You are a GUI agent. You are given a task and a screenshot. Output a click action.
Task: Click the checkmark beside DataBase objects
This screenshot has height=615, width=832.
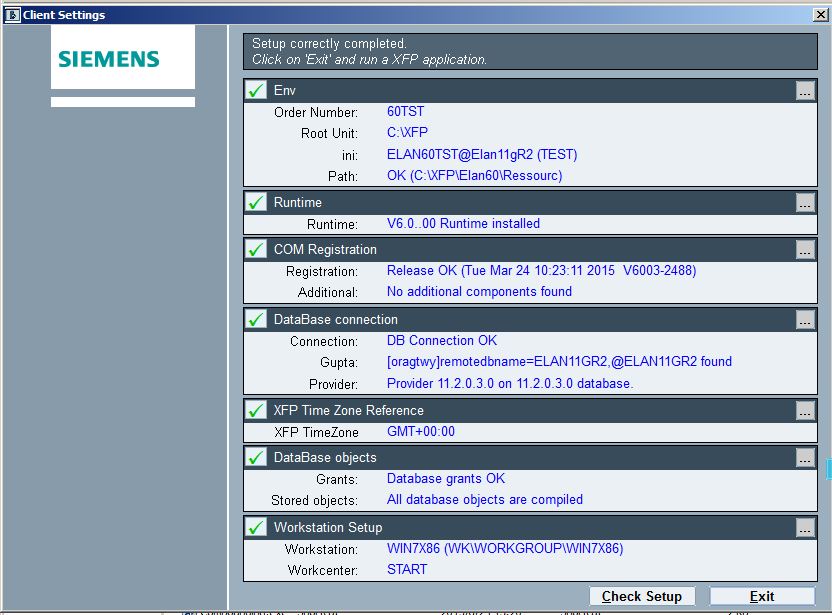click(256, 457)
